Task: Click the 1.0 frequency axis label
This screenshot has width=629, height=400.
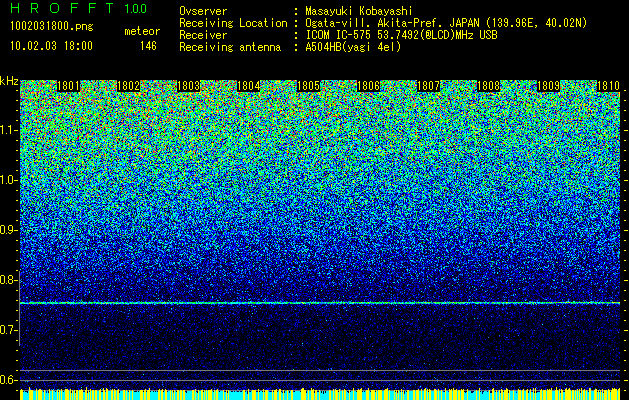Action: point(8,181)
